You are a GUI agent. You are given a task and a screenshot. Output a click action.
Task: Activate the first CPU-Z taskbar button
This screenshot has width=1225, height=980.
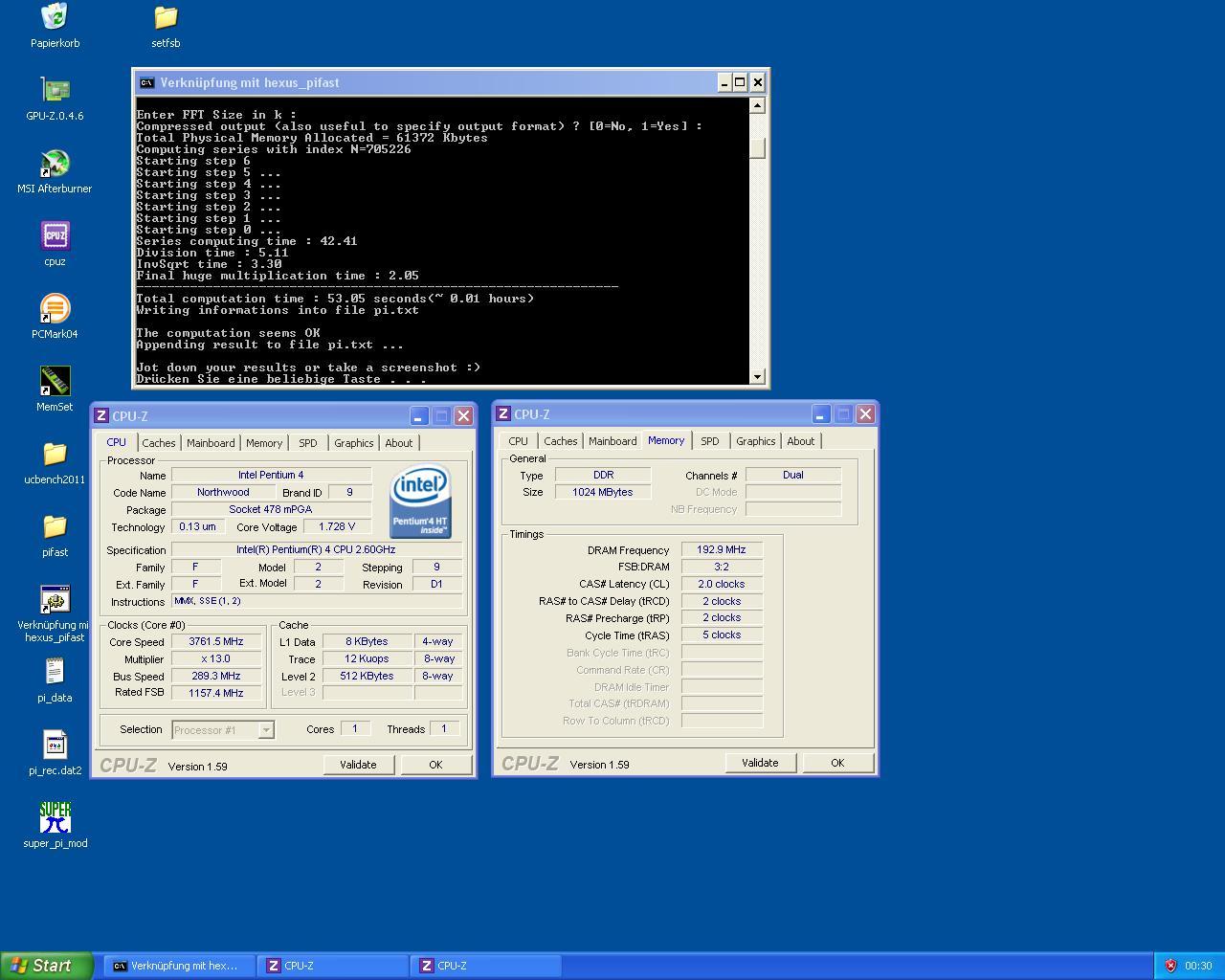pos(333,966)
